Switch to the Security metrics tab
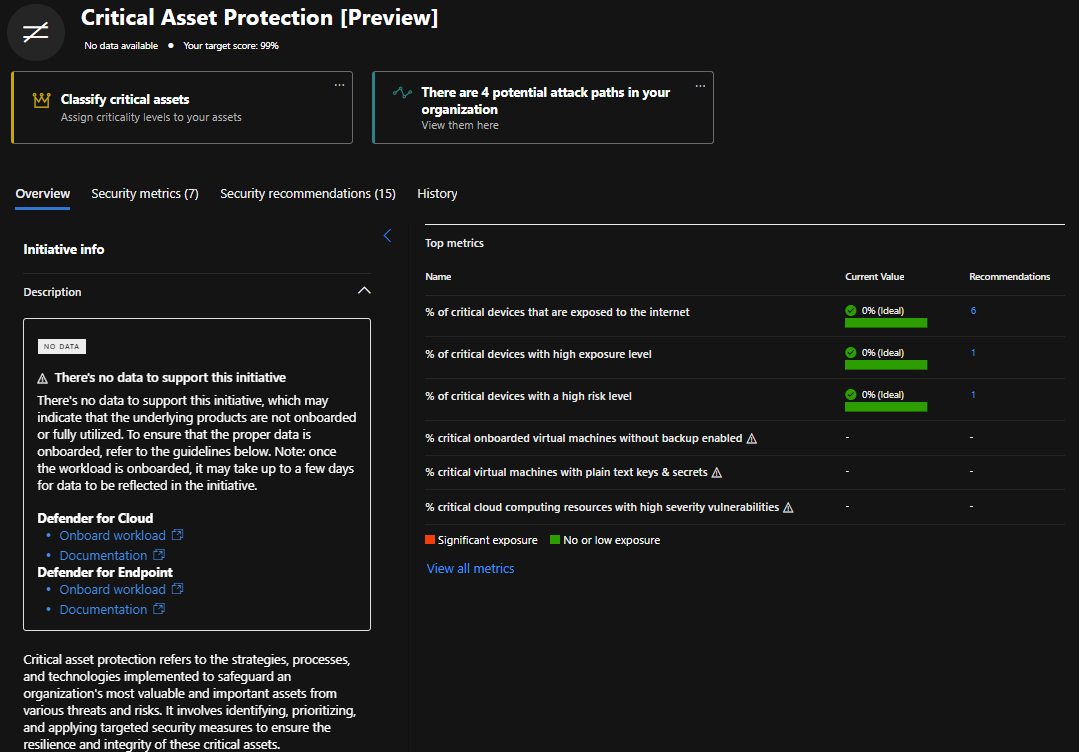Viewport: 1079px width, 752px height. [144, 193]
